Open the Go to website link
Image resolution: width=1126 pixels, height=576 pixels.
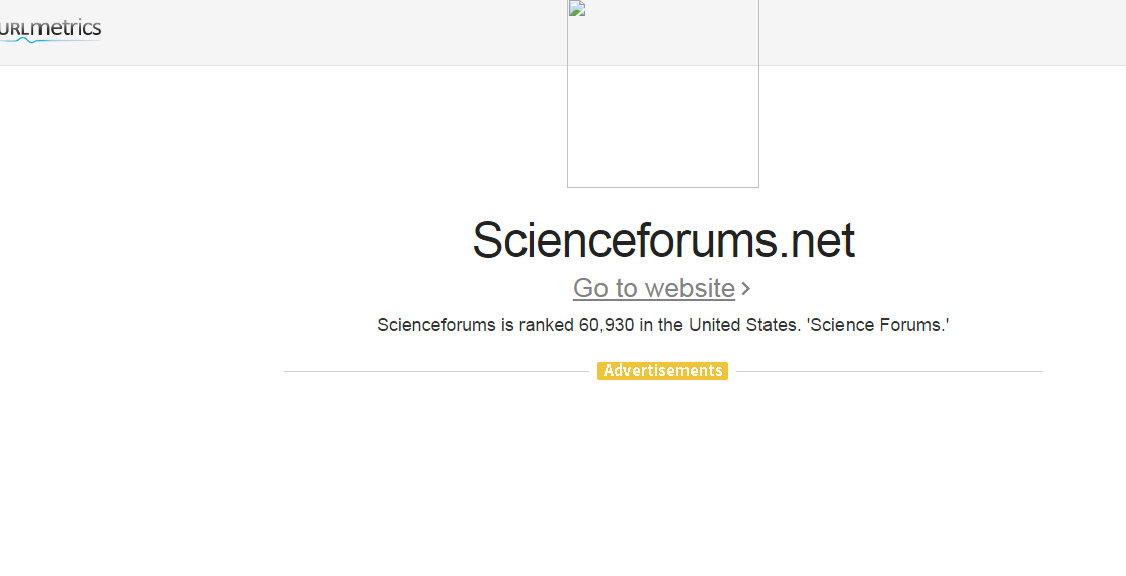click(653, 288)
